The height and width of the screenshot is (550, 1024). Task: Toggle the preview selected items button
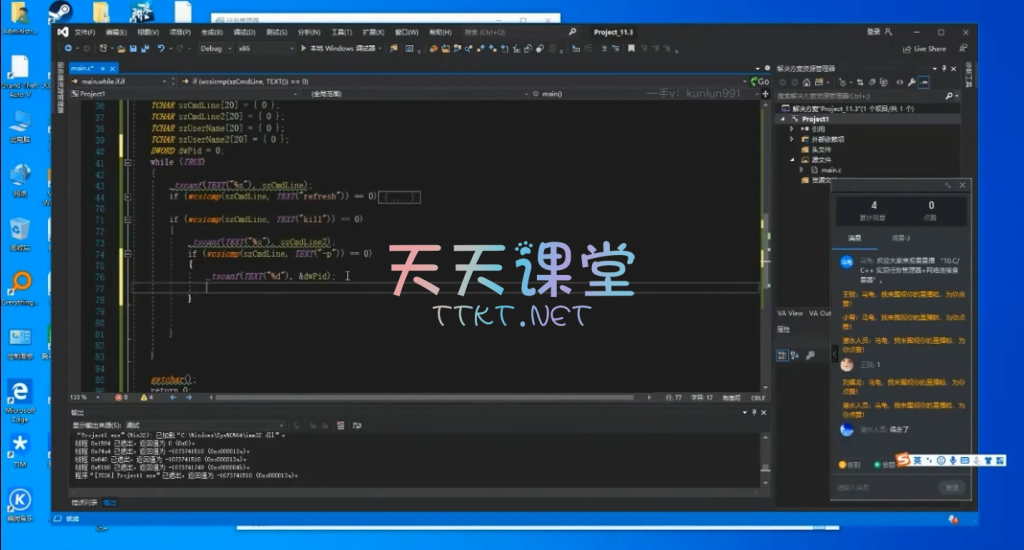923,82
